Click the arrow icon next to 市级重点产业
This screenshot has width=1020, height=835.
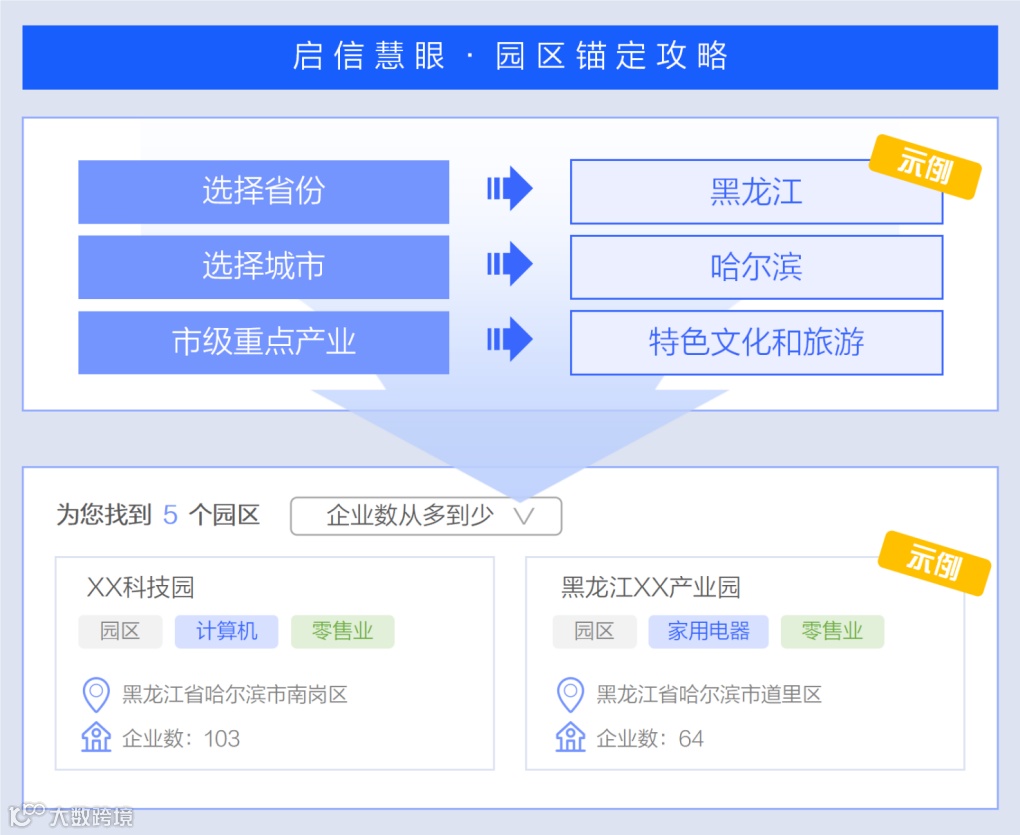click(x=509, y=339)
